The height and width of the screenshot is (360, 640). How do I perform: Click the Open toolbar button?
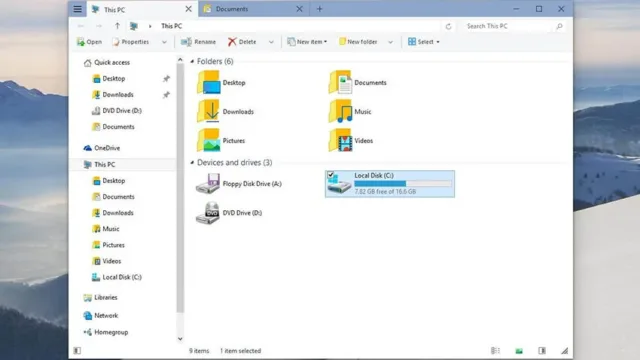point(89,42)
